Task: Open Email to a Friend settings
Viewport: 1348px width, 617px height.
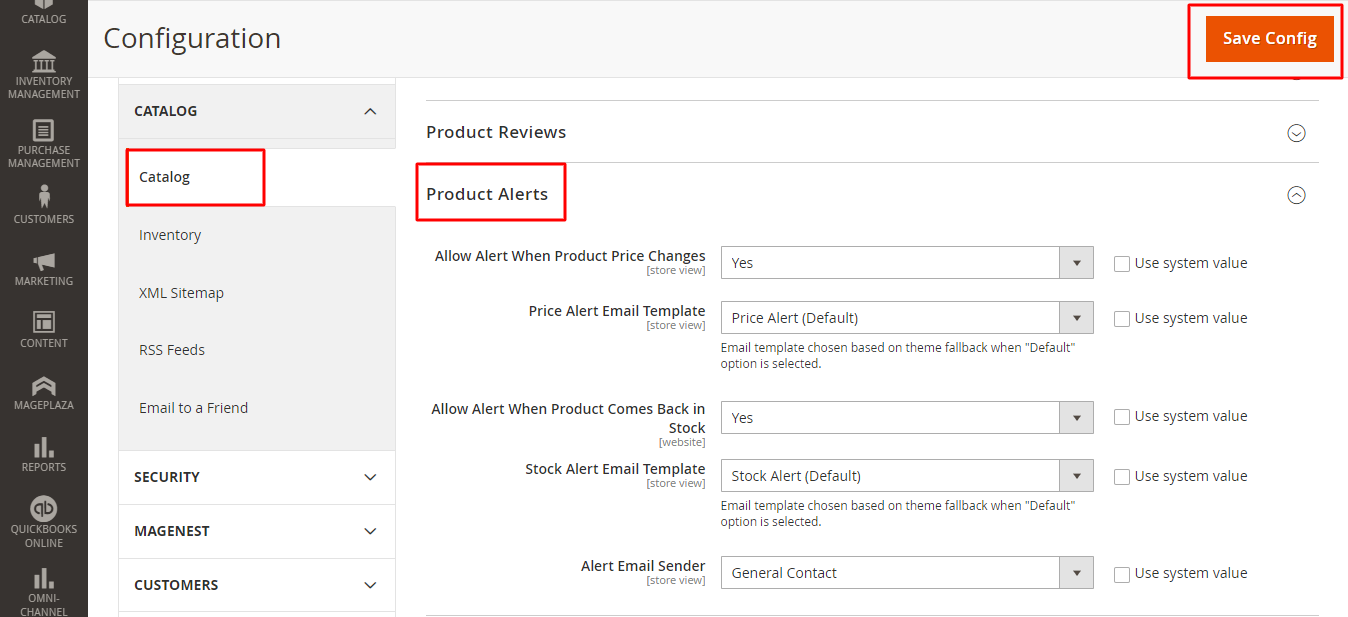Action: coord(193,408)
